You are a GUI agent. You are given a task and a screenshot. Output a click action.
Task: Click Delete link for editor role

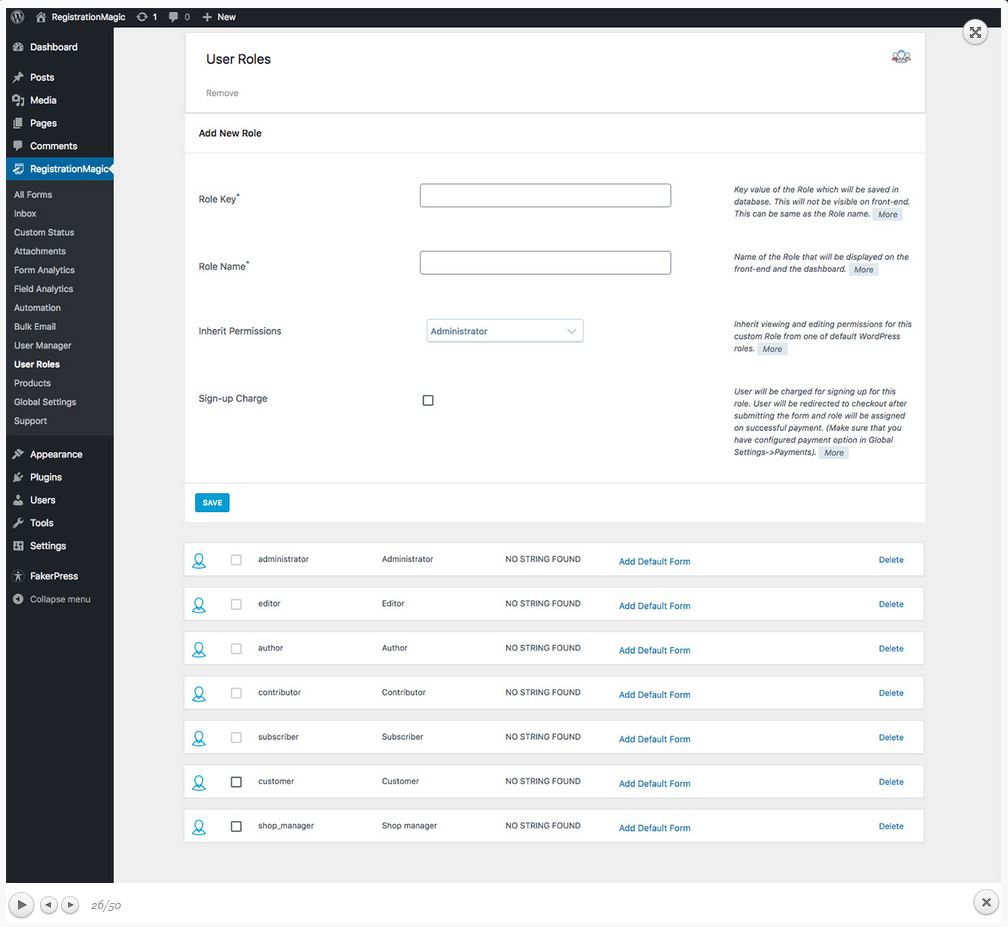891,604
